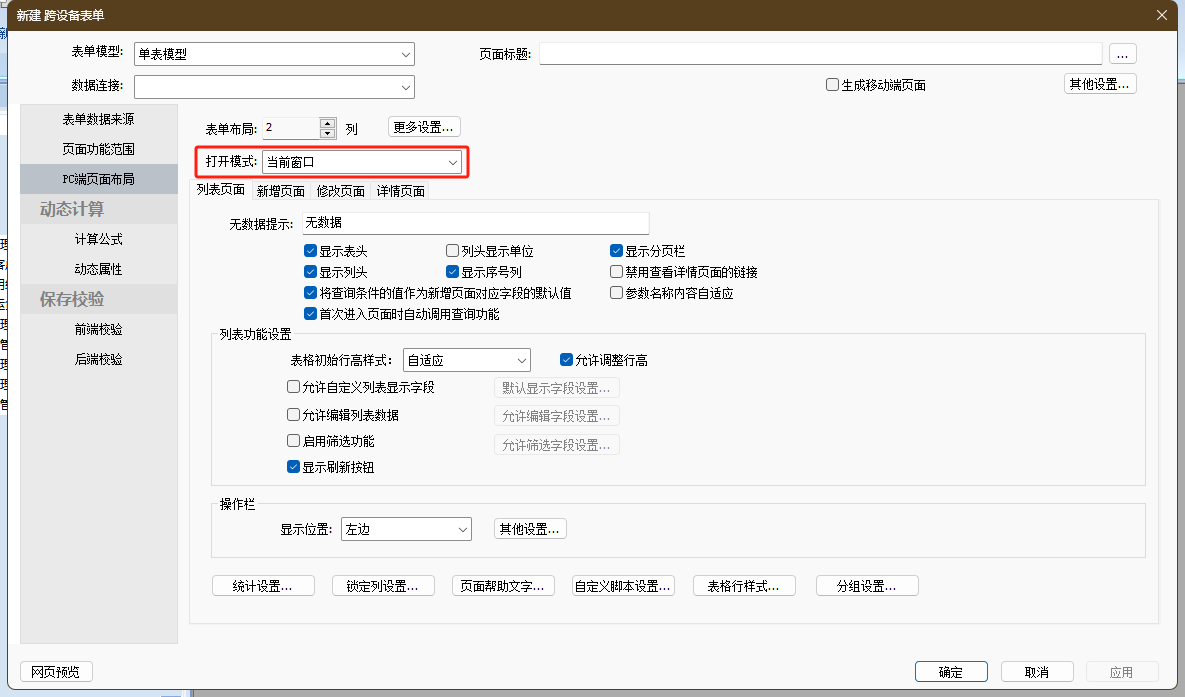Increase 表单布局 column count with up arrow

pos(327,123)
